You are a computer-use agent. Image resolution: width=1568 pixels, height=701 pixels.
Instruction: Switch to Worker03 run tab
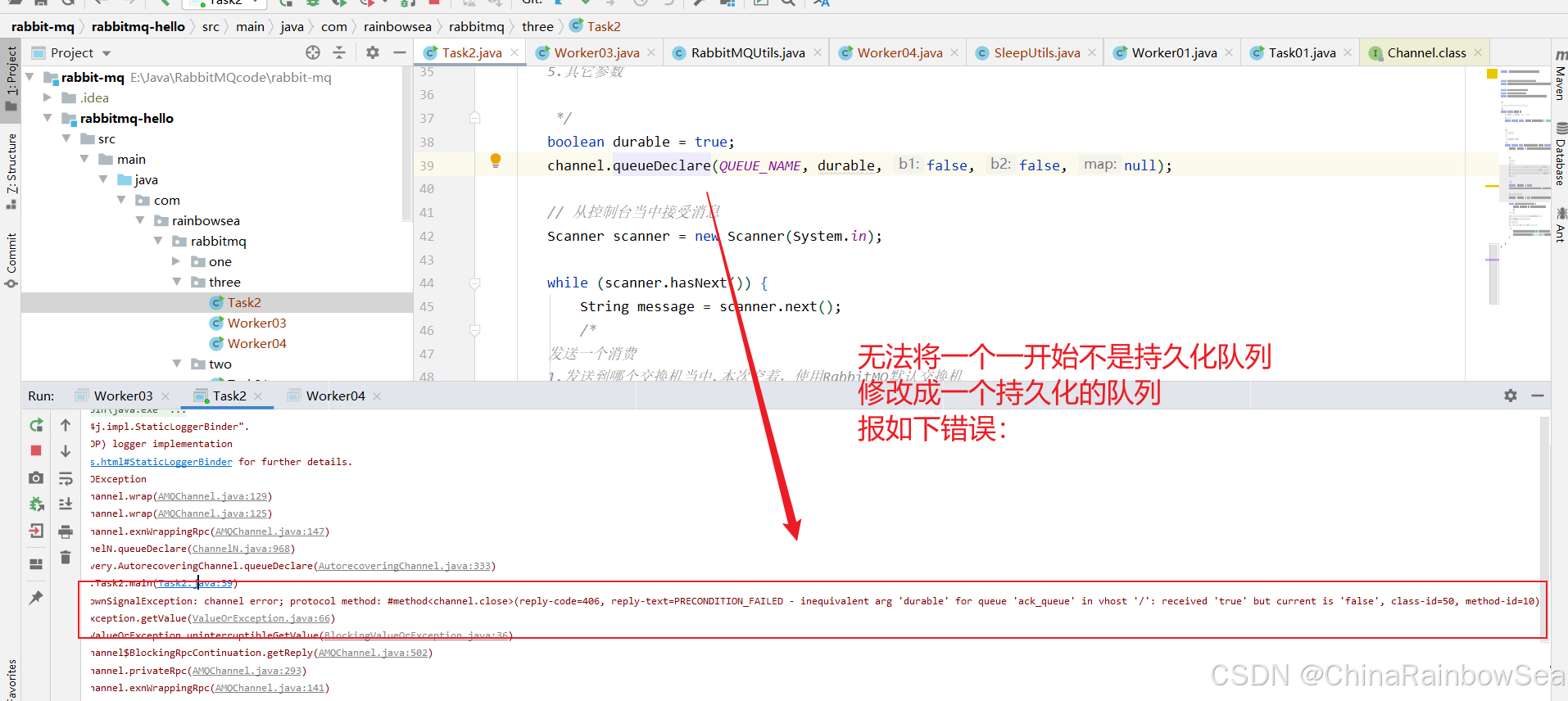pos(123,396)
